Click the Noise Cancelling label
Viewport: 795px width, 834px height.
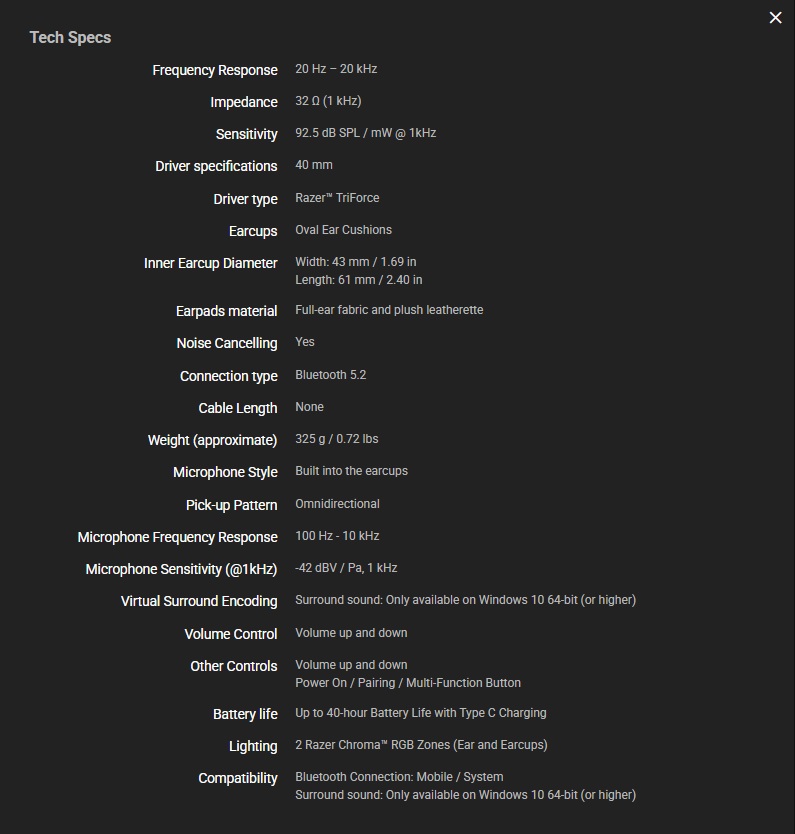pyautogui.click(x=226, y=343)
